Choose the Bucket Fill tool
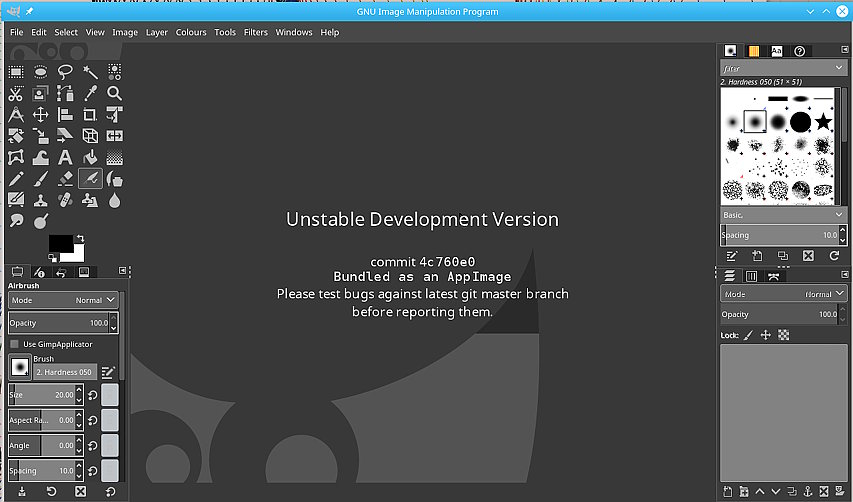853x502 pixels. point(90,158)
